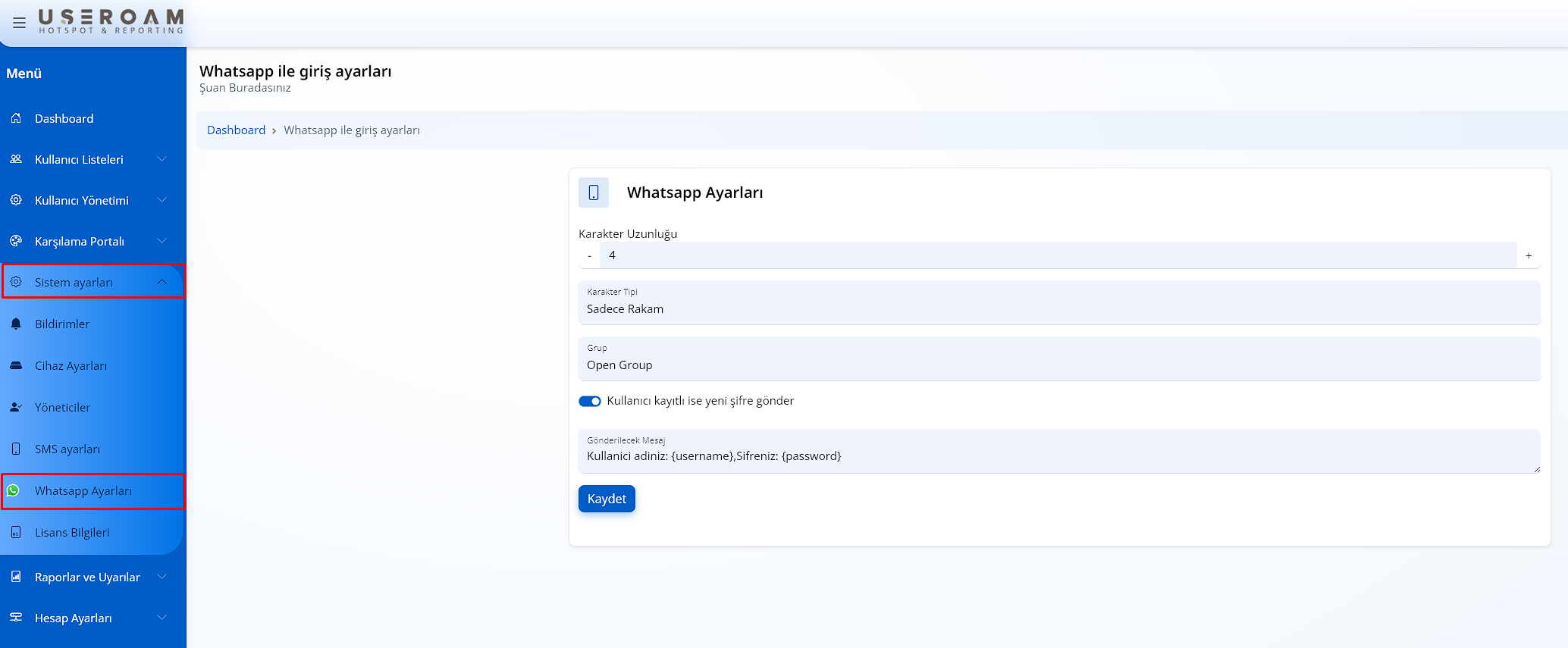Screen dimensions: 1568x648
Task: Collapse the Sistem ayarları section chevron
Action: 162,282
